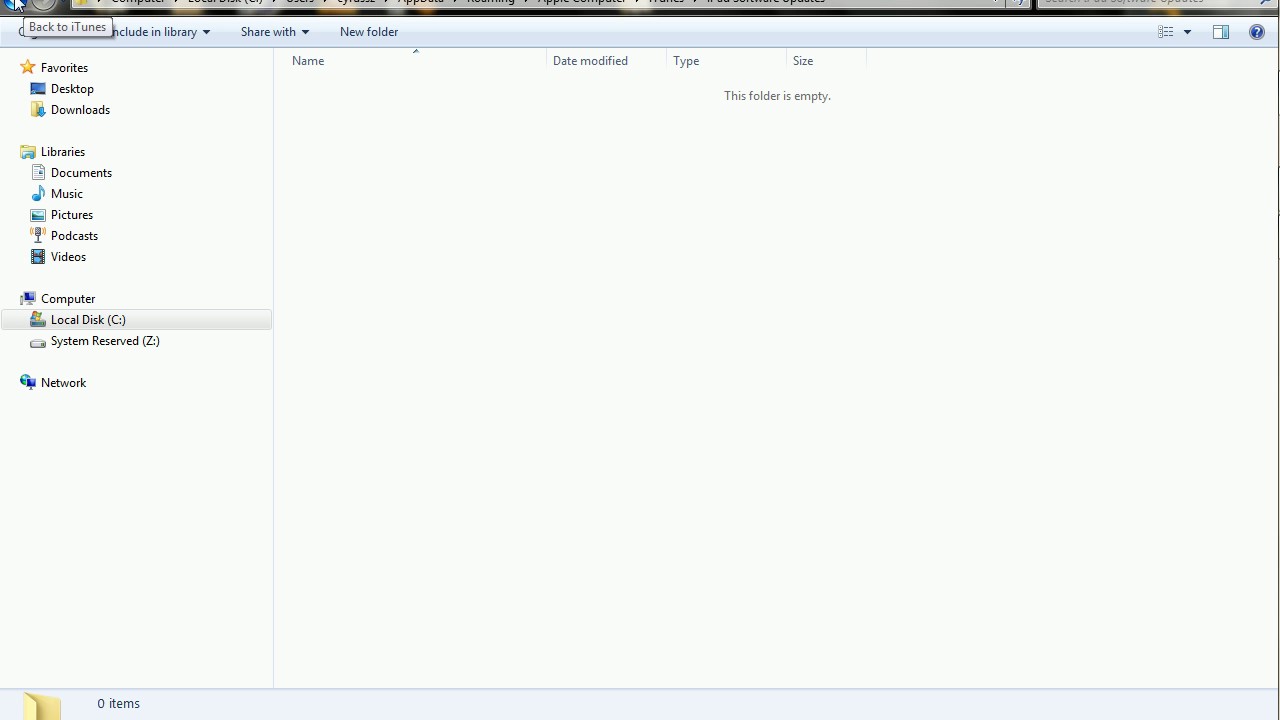
Task: Create a New folder from toolbar
Action: coord(369,32)
